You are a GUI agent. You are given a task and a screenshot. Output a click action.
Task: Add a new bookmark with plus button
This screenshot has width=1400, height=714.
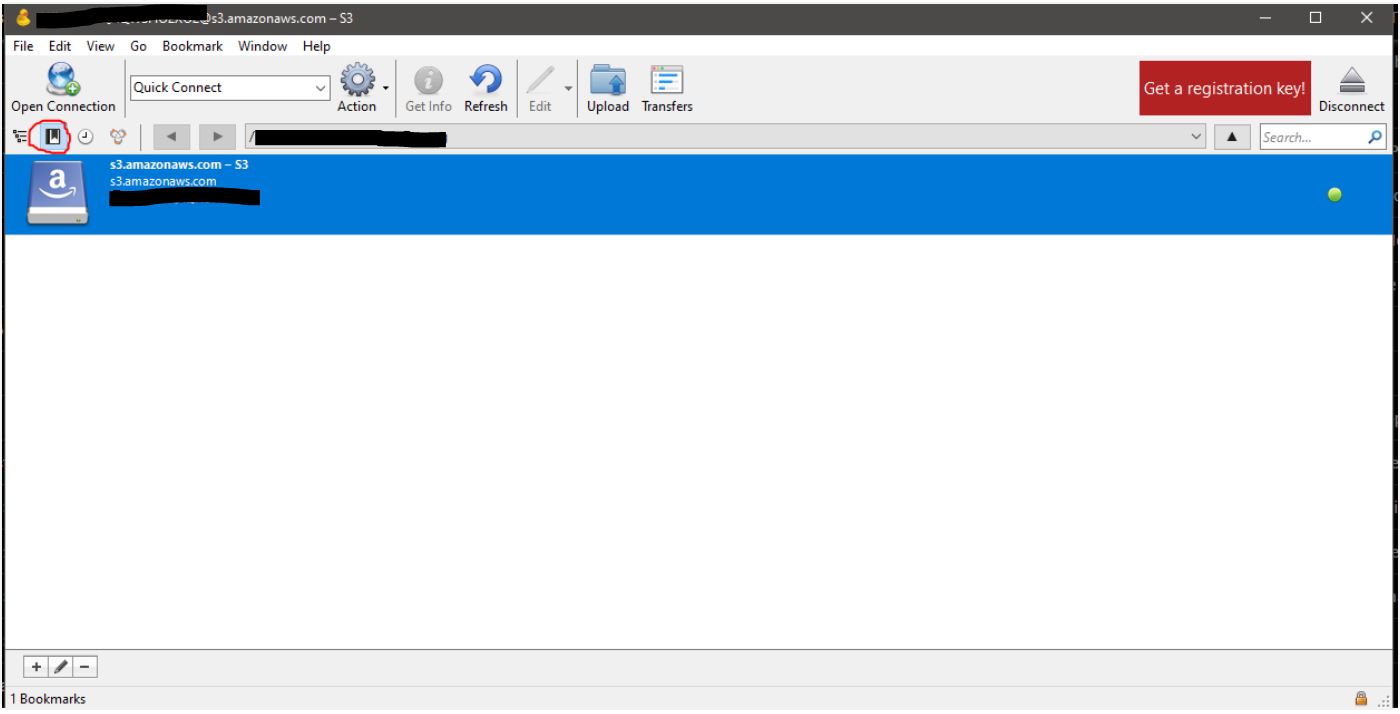36,666
